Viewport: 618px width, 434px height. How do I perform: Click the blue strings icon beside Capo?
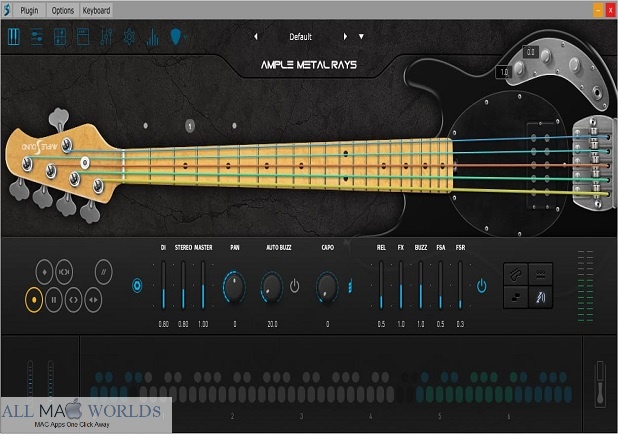click(x=350, y=287)
